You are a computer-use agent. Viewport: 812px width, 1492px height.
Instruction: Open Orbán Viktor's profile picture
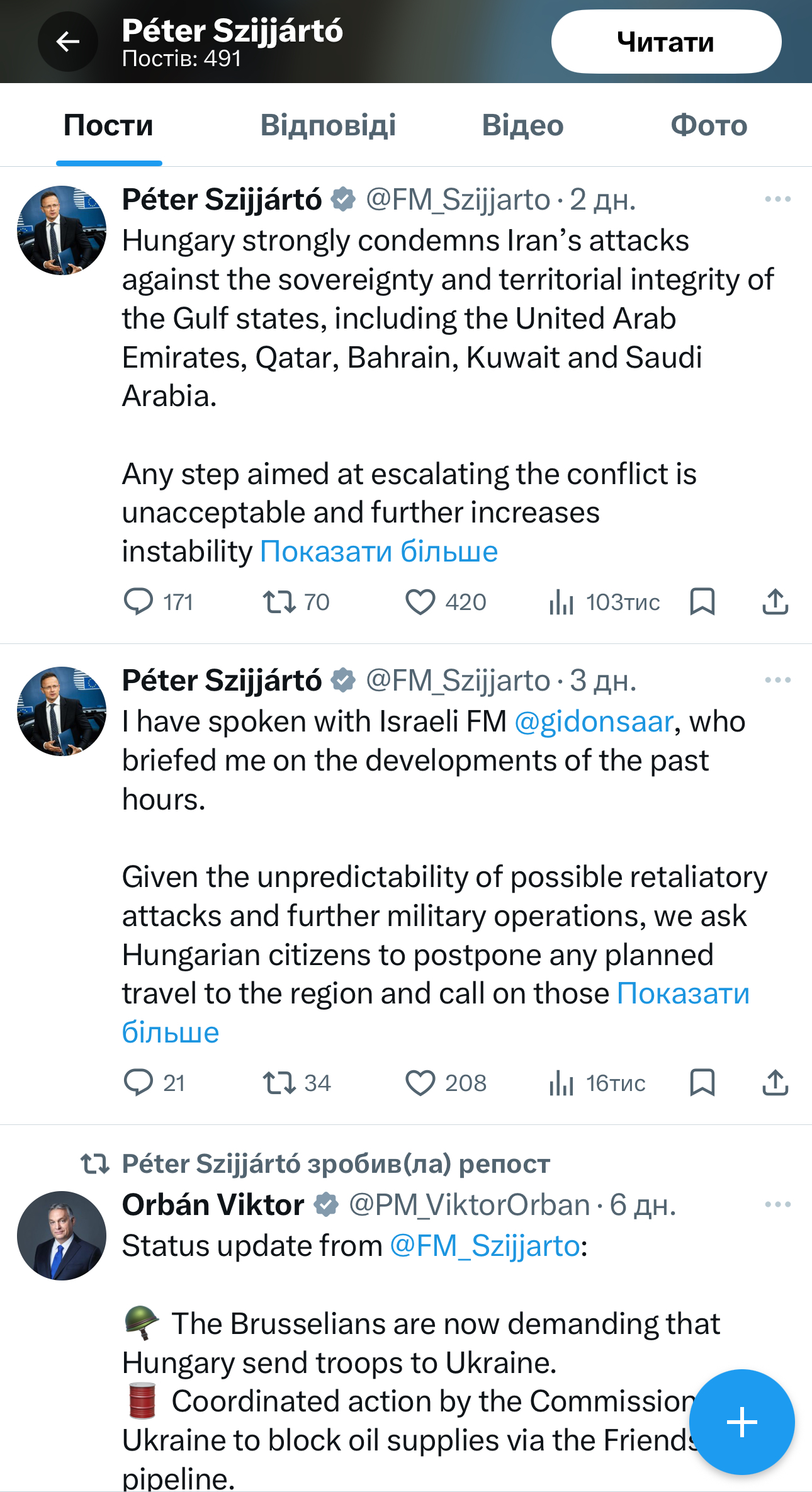pyautogui.click(x=62, y=1235)
